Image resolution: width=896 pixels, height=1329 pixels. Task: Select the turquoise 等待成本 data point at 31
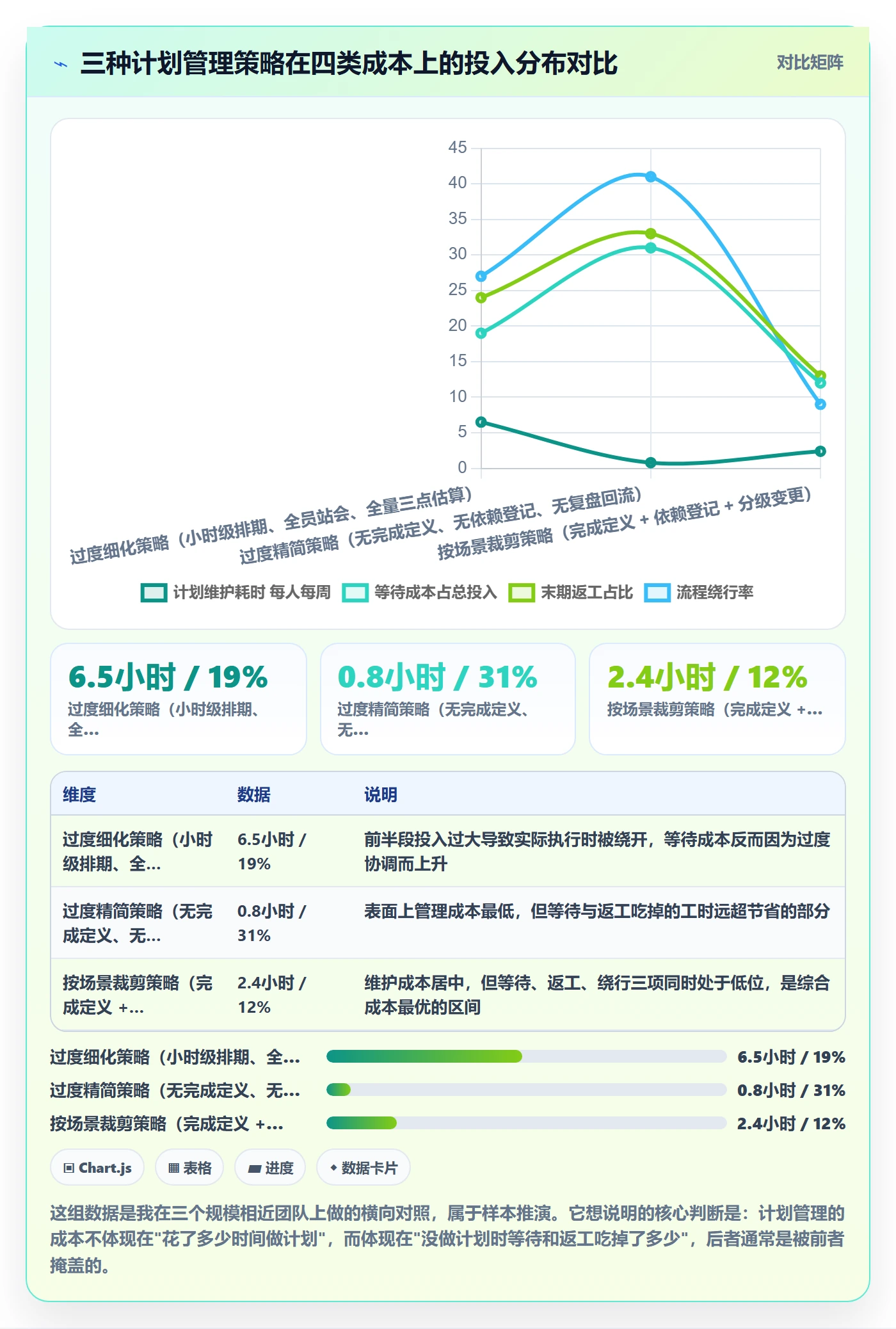[651, 248]
